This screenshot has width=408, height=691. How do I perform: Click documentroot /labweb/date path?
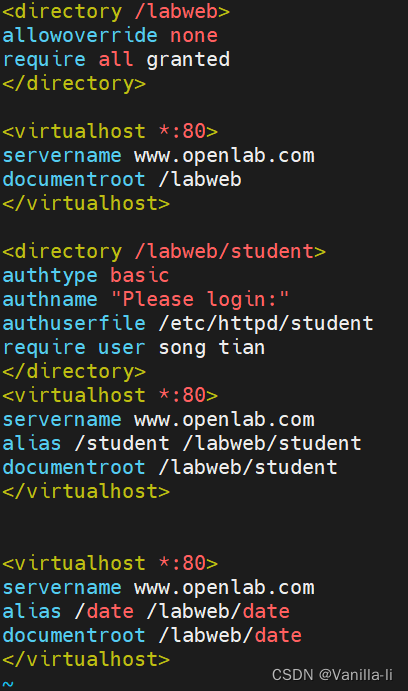point(230,635)
